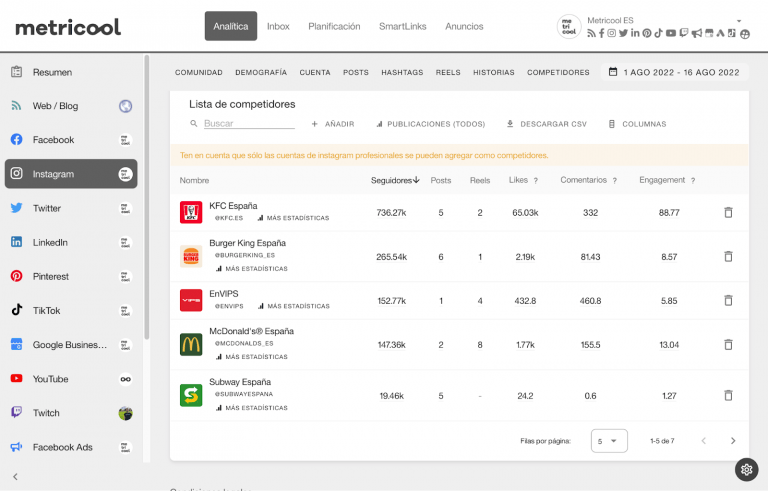The image size is (768, 491).
Task: Open settings gear at bottom right
Action: click(x=746, y=470)
